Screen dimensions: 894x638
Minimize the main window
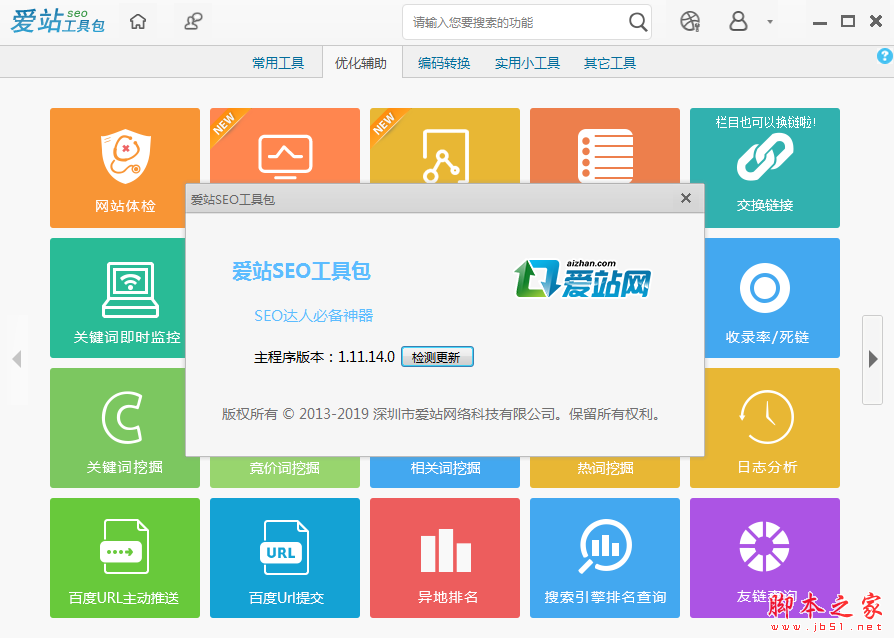pyautogui.click(x=820, y=22)
